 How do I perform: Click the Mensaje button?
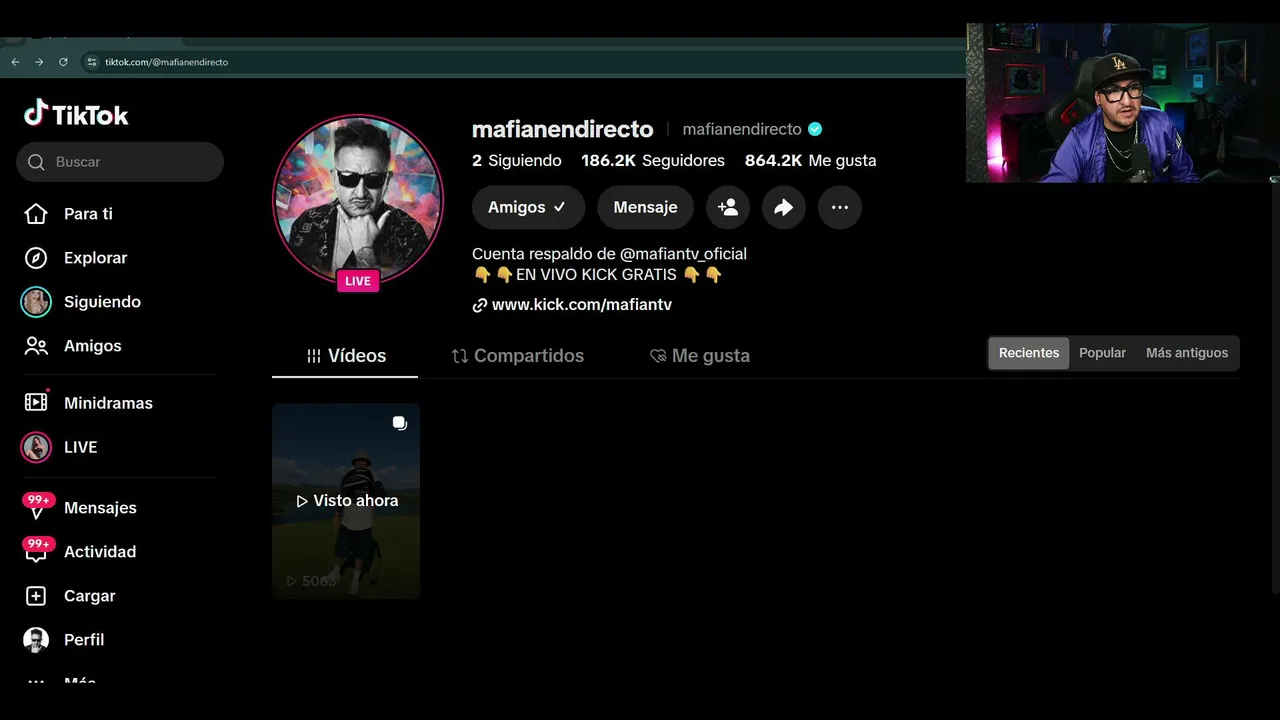645,207
